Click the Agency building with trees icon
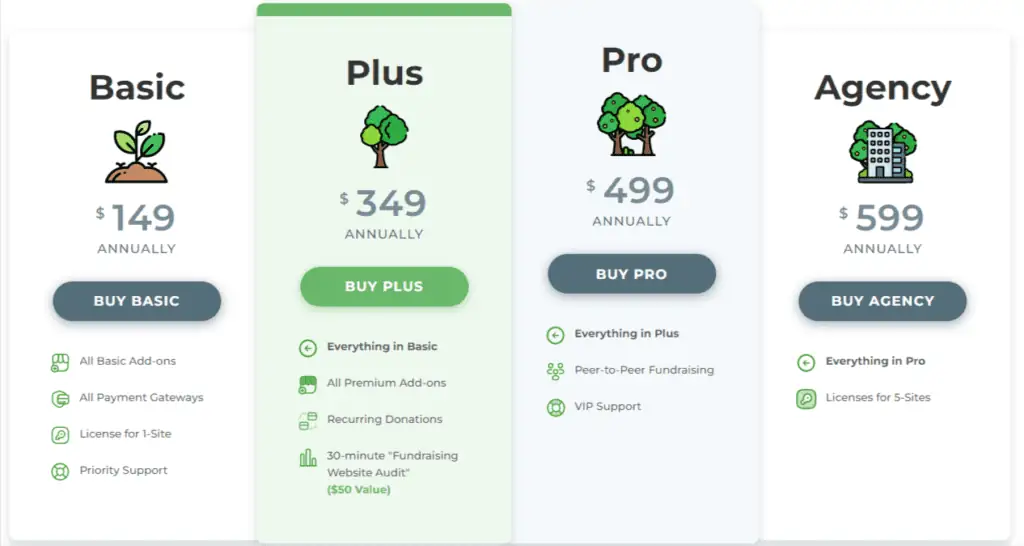Image resolution: width=1024 pixels, height=546 pixels. click(x=882, y=151)
